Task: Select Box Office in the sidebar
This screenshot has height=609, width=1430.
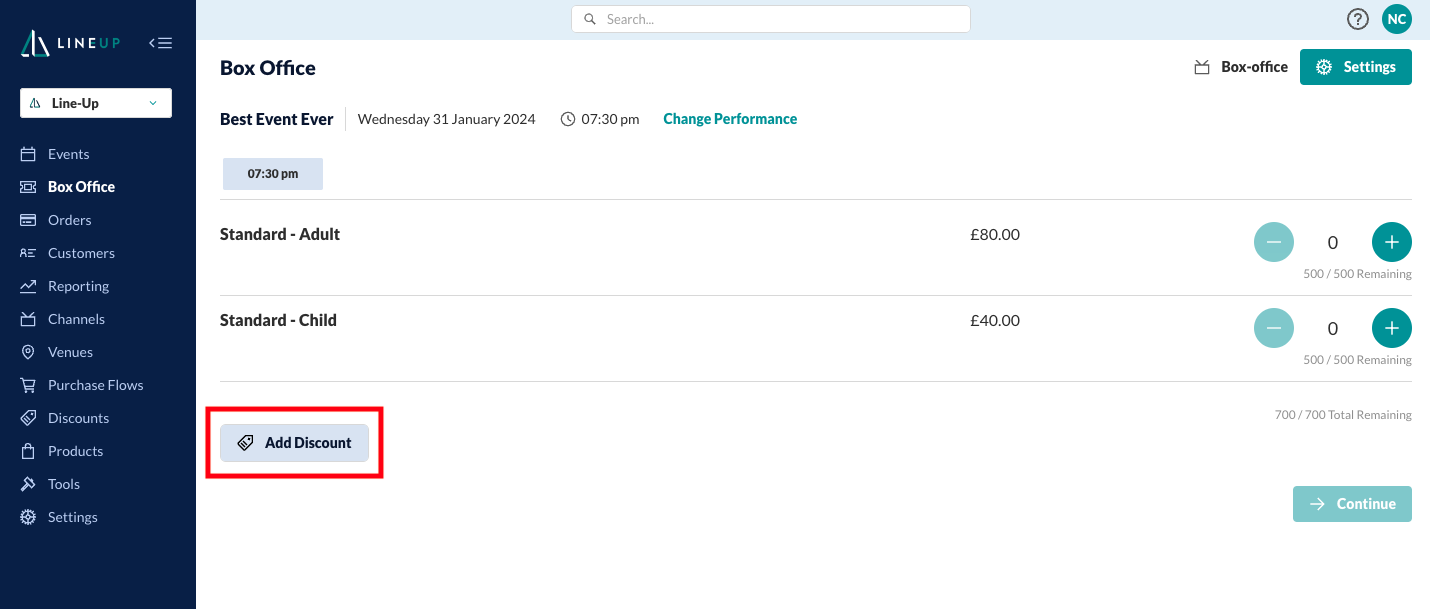Action: point(81,187)
